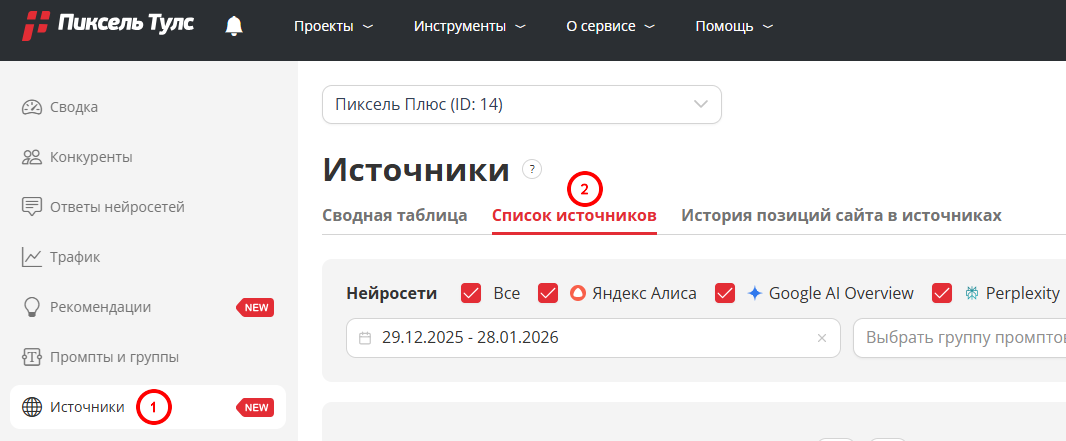The width and height of the screenshot is (1066, 441).
Task: Click the help question mark beside Источники
Action: tap(532, 169)
